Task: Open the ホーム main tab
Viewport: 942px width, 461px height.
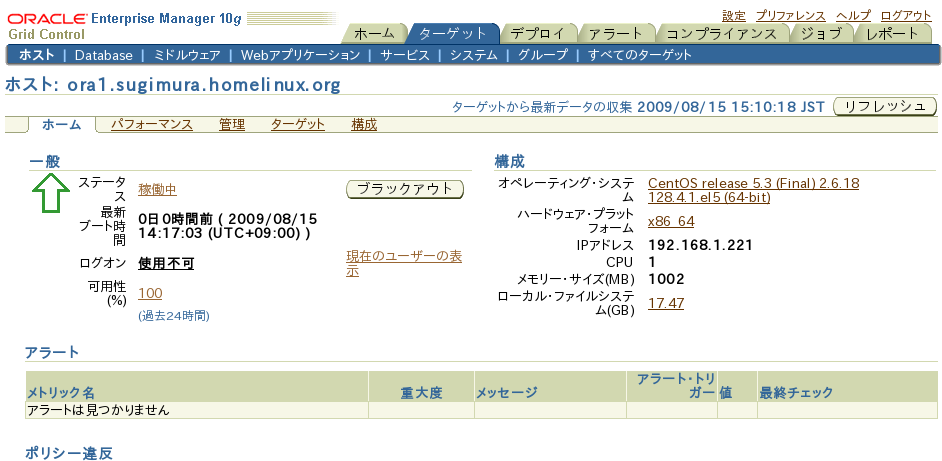Action: 374,34
